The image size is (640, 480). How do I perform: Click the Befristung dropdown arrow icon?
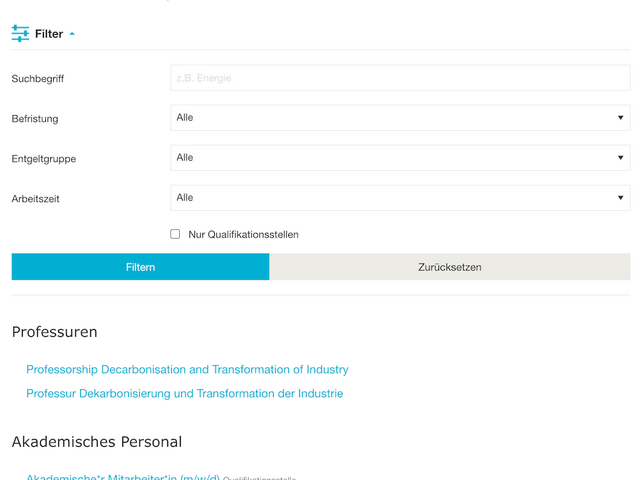[x=620, y=118]
